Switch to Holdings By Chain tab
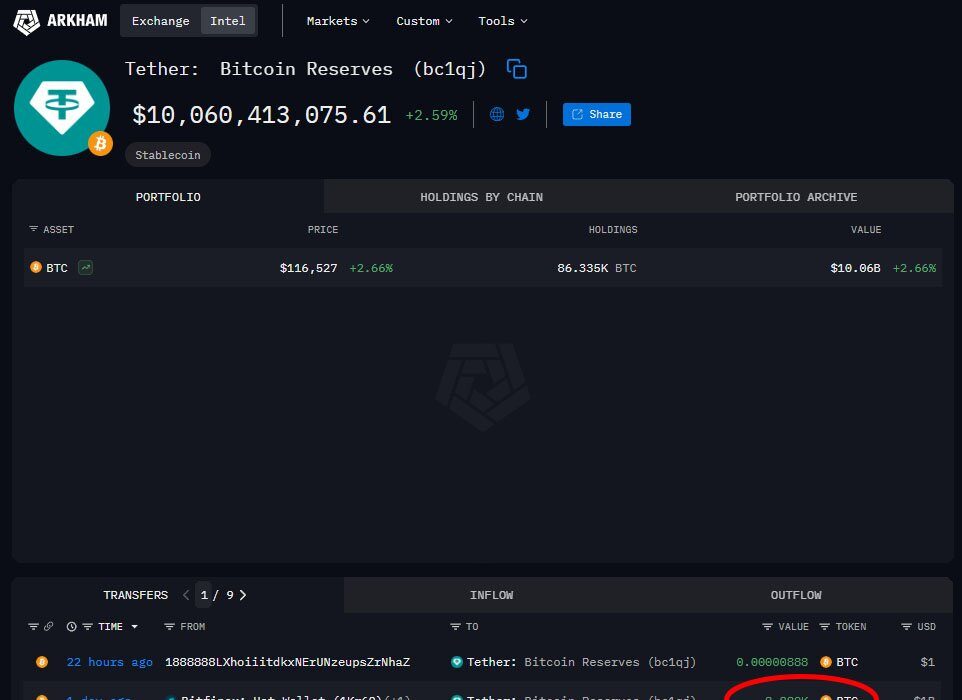The width and height of the screenshot is (962, 700). (x=481, y=197)
